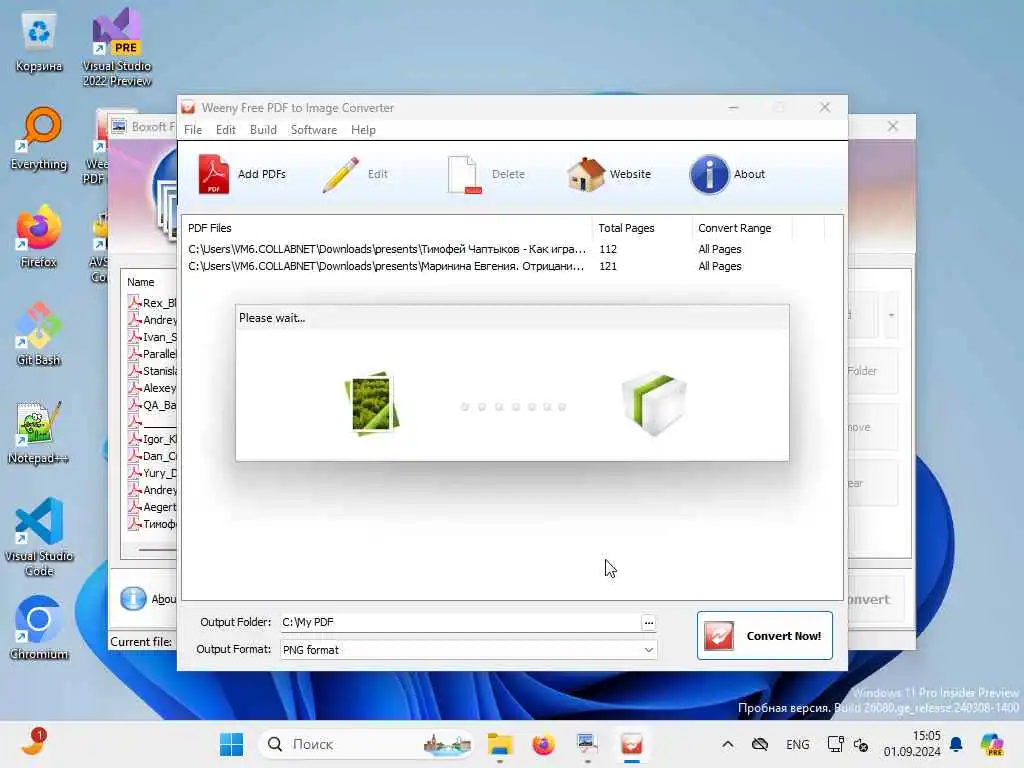Open Firefox desktop shortcut

coord(39,236)
